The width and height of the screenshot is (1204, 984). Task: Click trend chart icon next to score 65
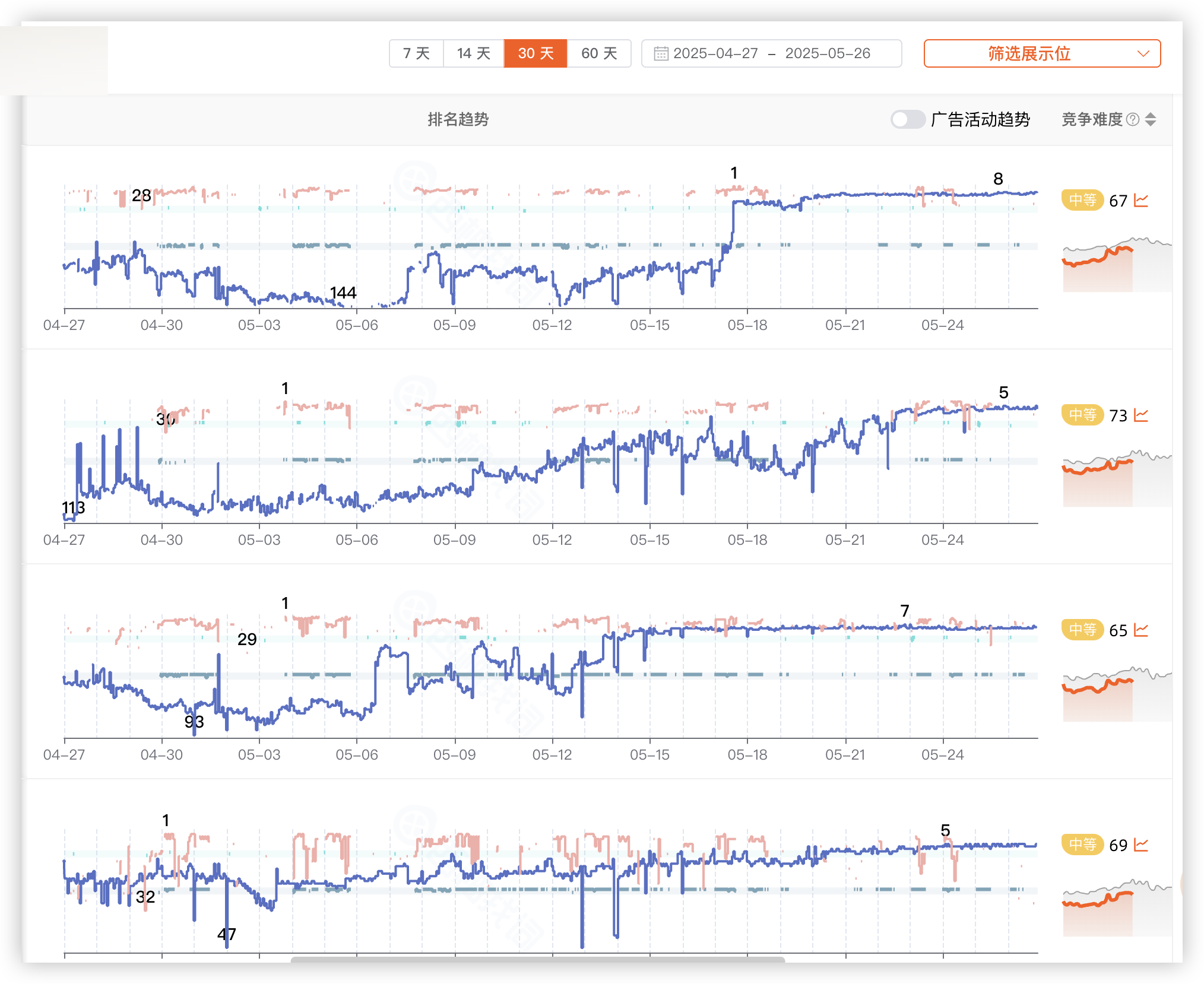[1140, 630]
